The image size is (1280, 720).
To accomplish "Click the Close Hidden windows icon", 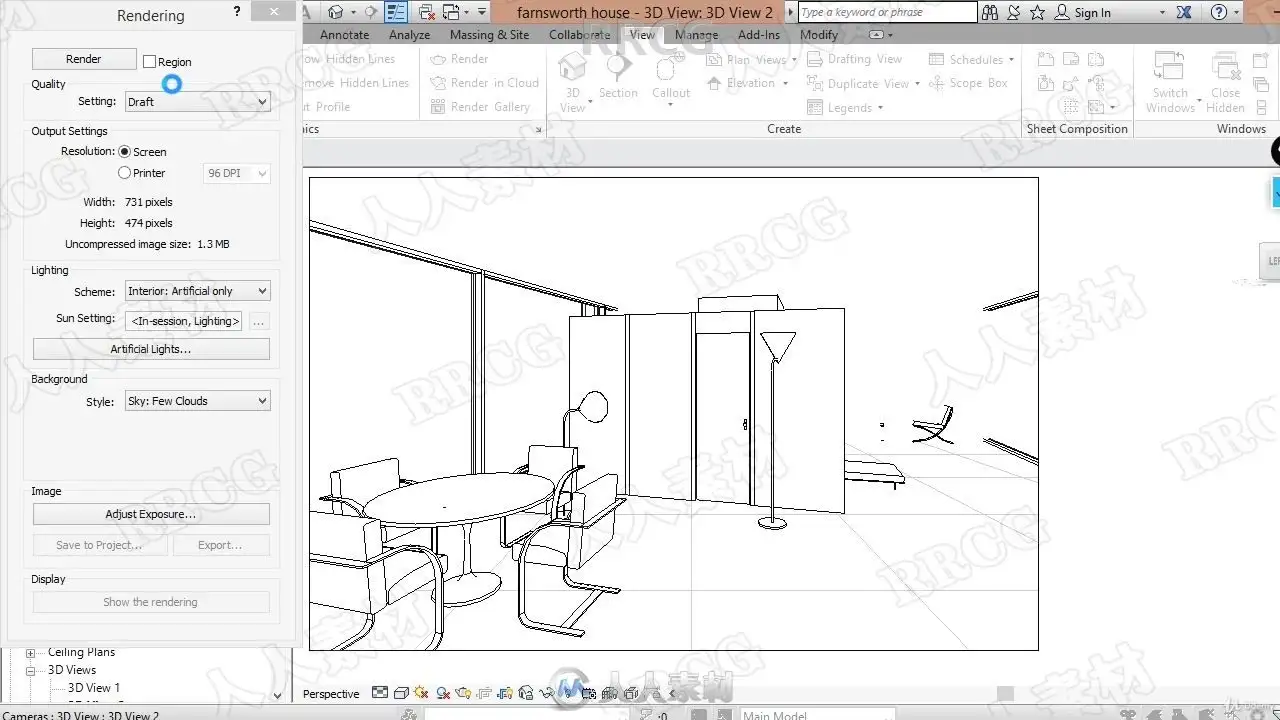I will (x=1225, y=67).
